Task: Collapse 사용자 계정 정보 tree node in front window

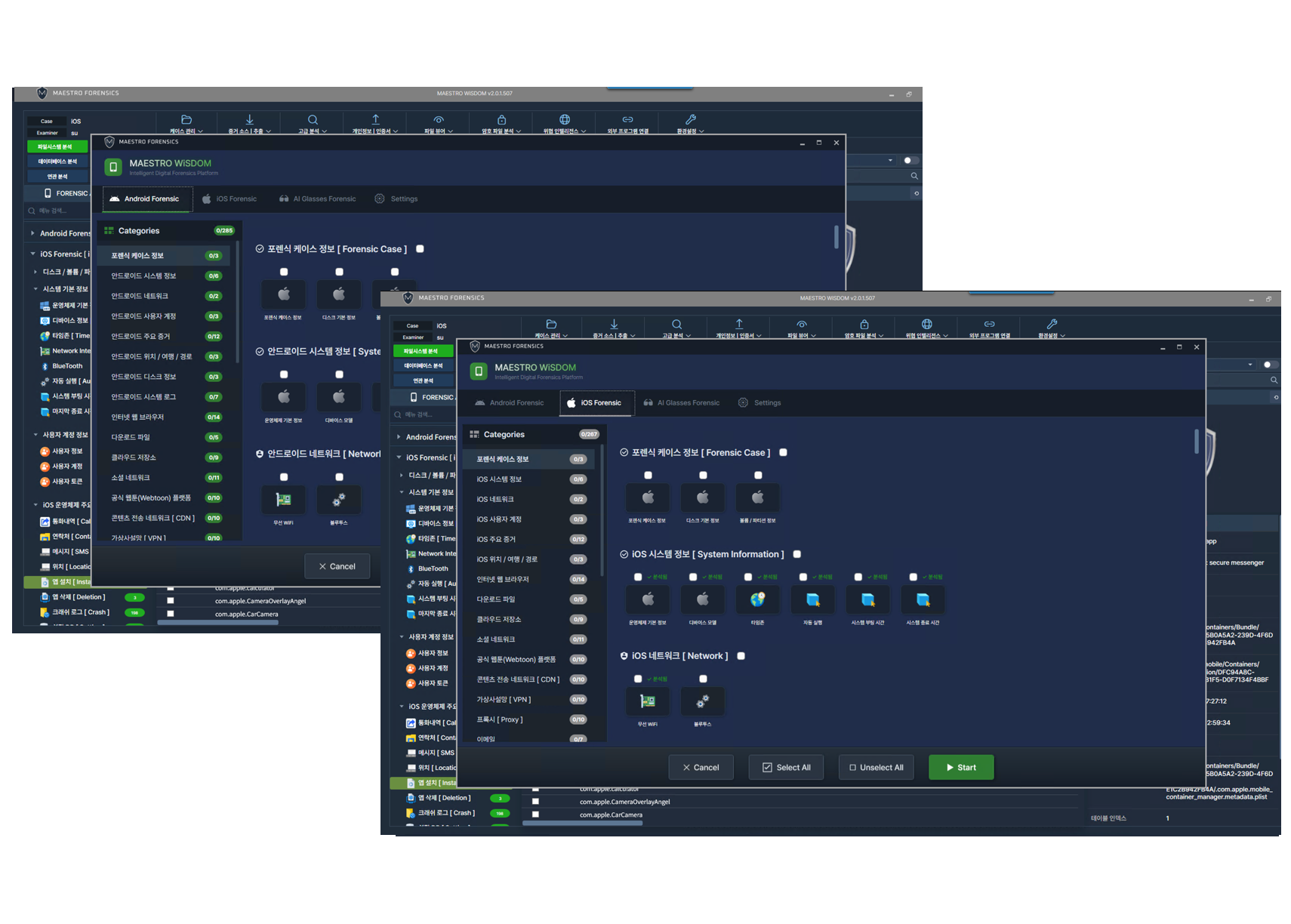Action: coord(402,636)
